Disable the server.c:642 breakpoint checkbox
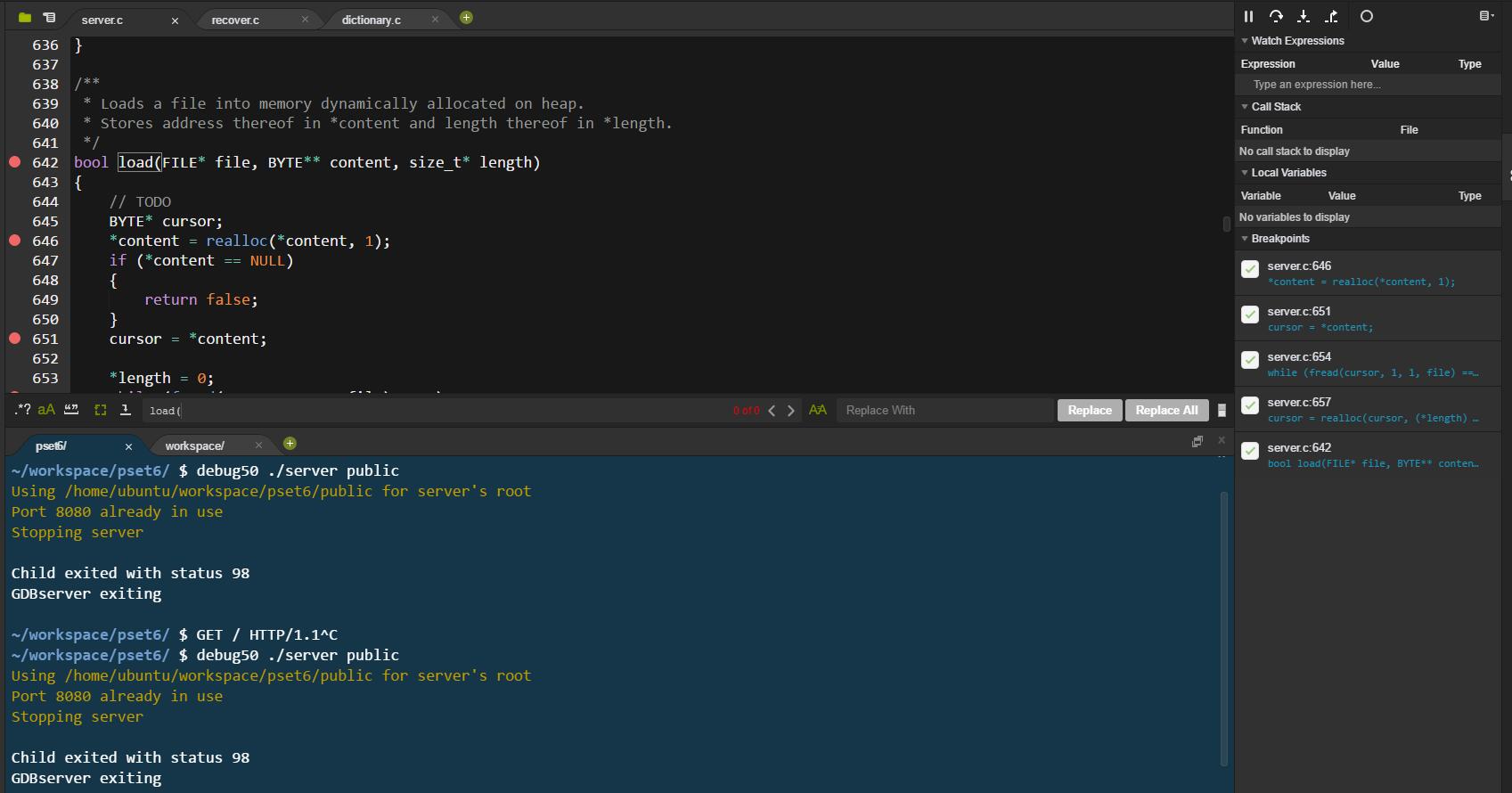The image size is (1512, 793). (1250, 451)
